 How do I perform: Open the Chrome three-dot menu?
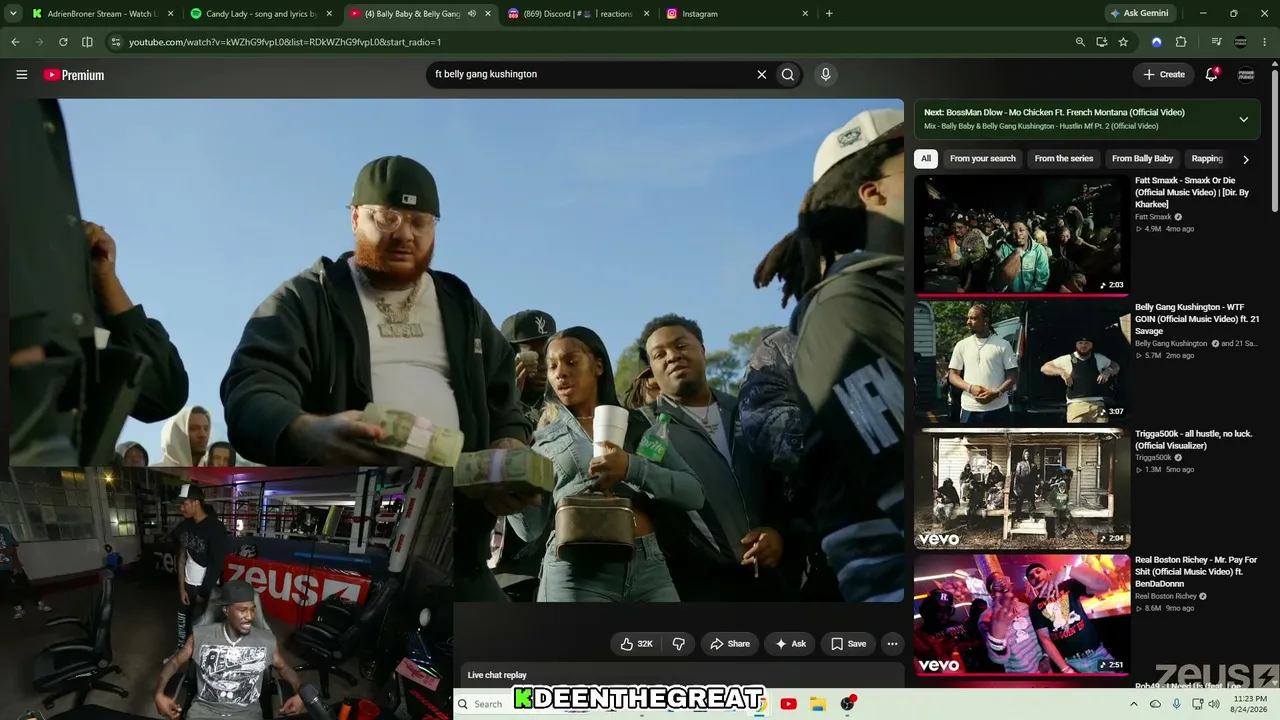click(1265, 42)
